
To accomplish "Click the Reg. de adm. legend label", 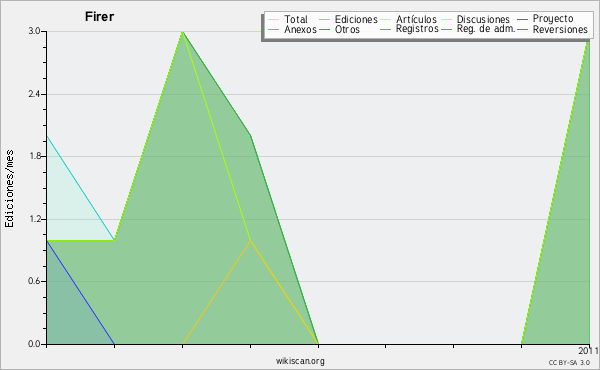I will pyautogui.click(x=486, y=29).
